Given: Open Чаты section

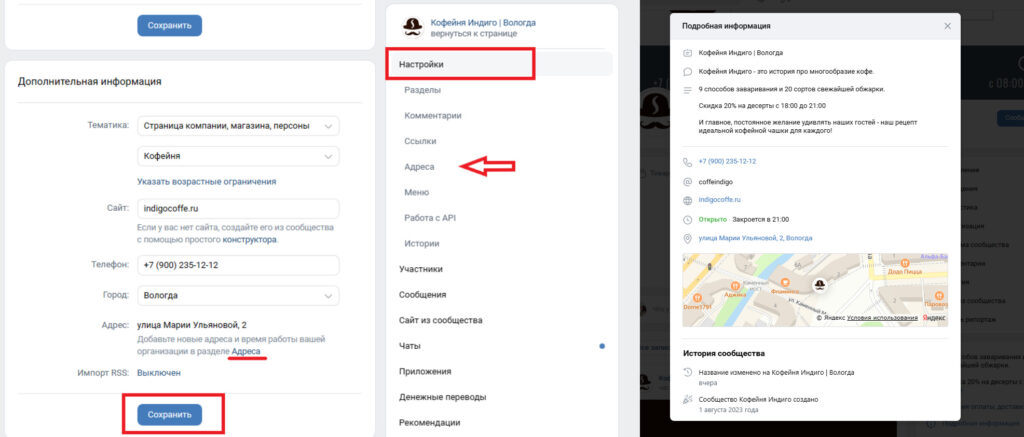Looking at the screenshot, I should 409,346.
